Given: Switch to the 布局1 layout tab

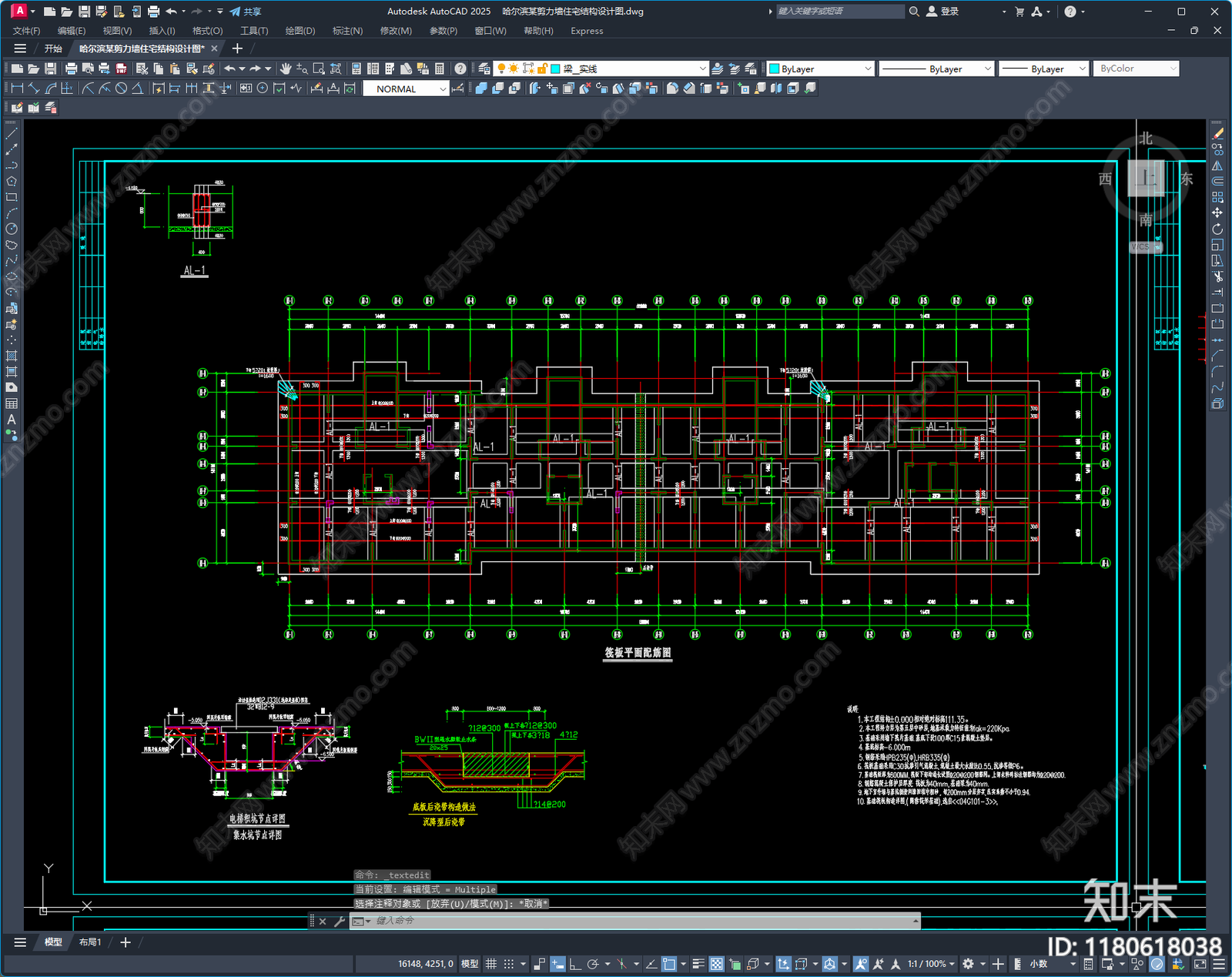Looking at the screenshot, I should tap(90, 942).
